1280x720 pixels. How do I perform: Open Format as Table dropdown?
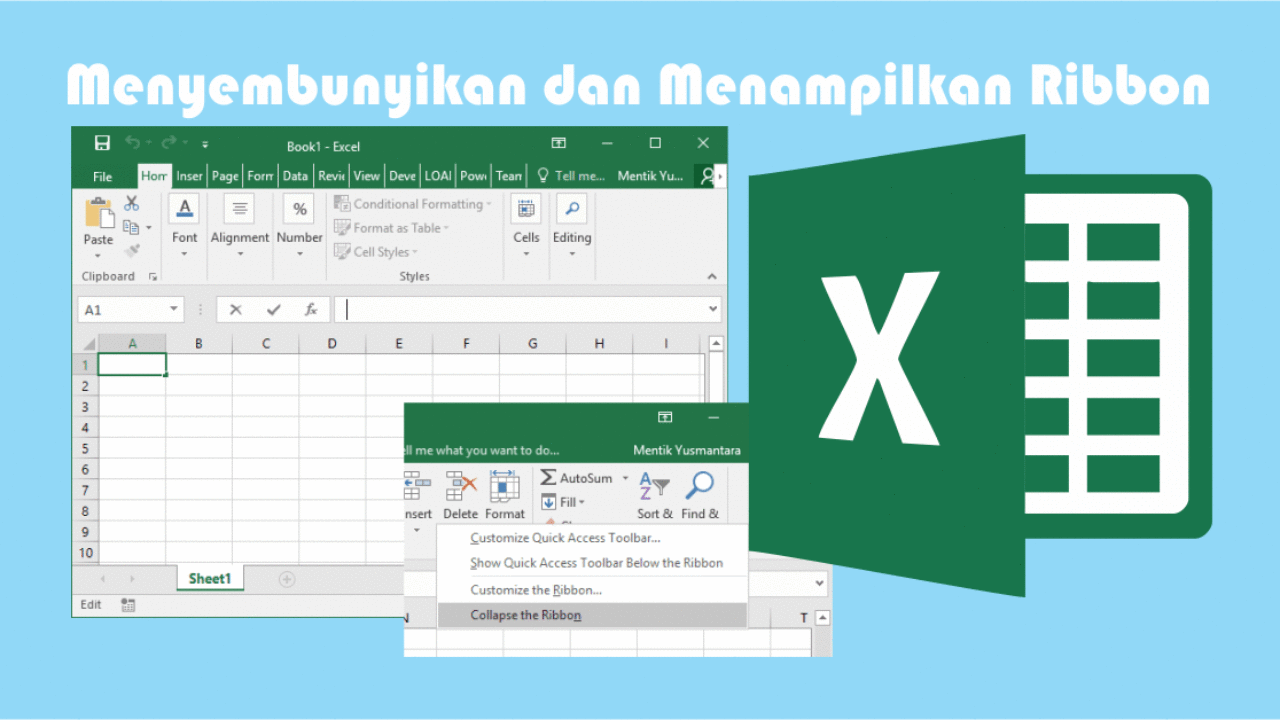[392, 228]
